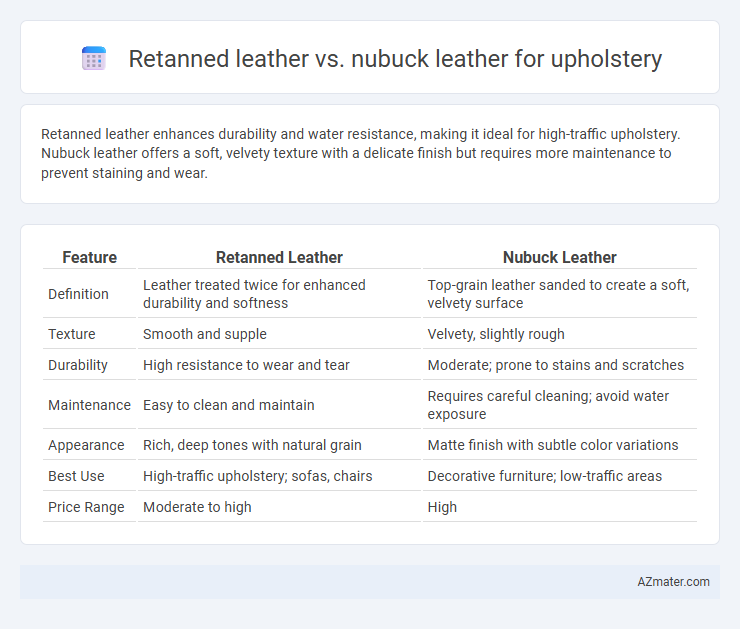The width and height of the screenshot is (740, 629).
Task: Click 'High-traffic upholstery; sofas, chairs' cell
Action: (x=279, y=476)
